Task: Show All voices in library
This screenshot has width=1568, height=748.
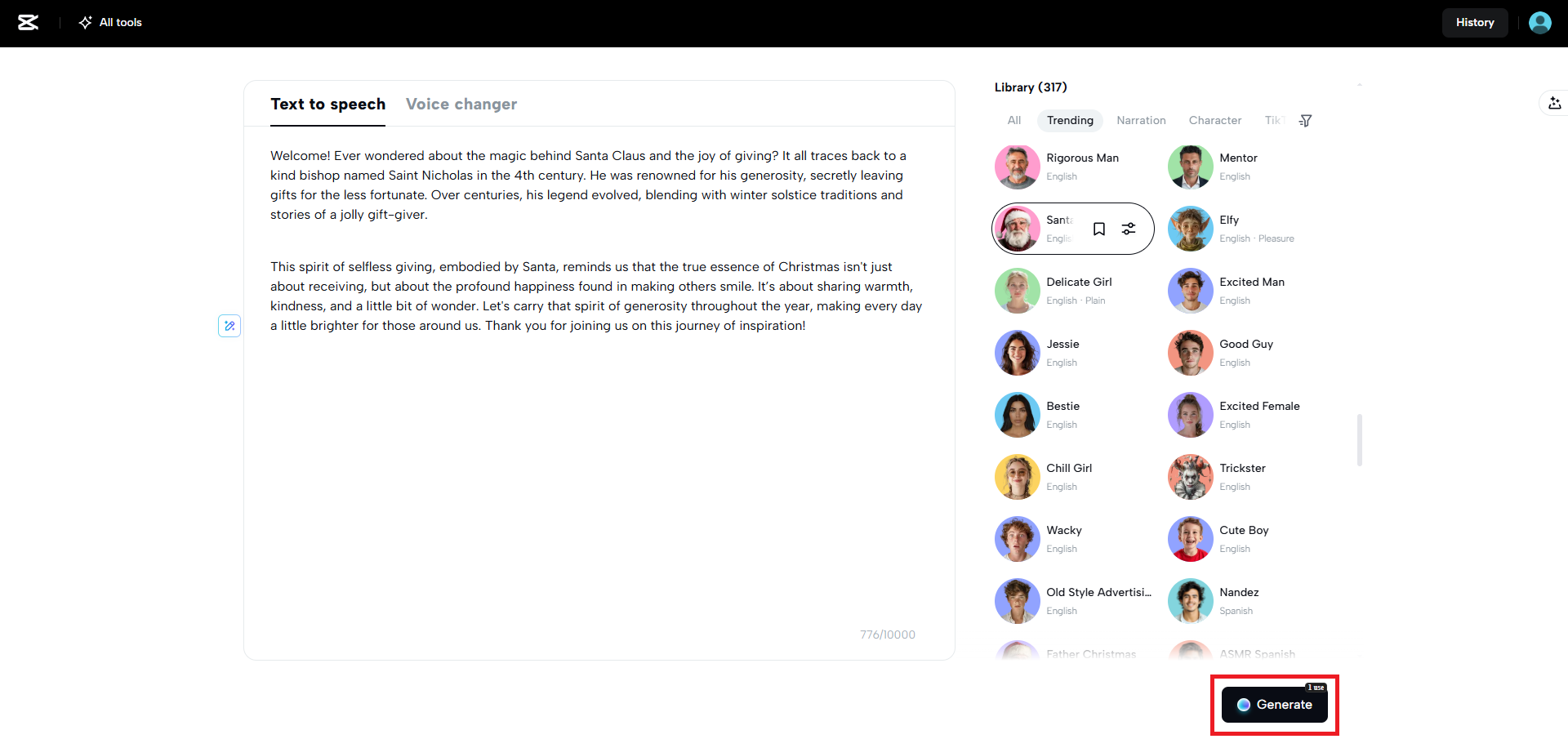Action: click(1014, 121)
